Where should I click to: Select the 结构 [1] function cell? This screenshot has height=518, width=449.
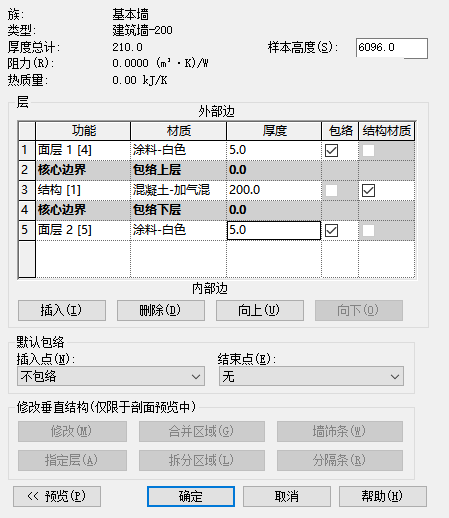coord(83,190)
